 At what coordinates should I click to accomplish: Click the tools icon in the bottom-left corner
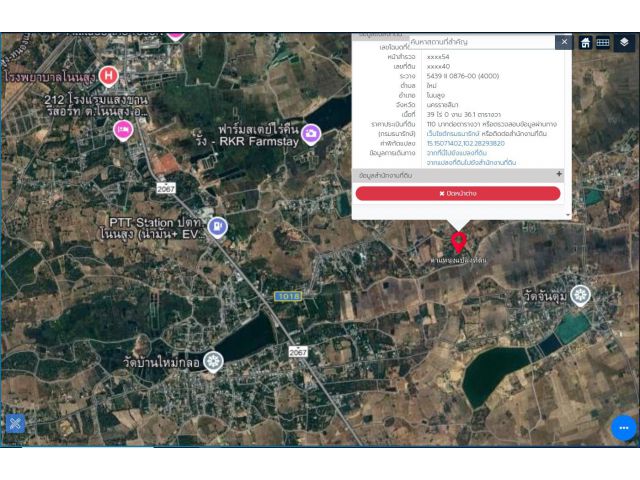tap(15, 423)
